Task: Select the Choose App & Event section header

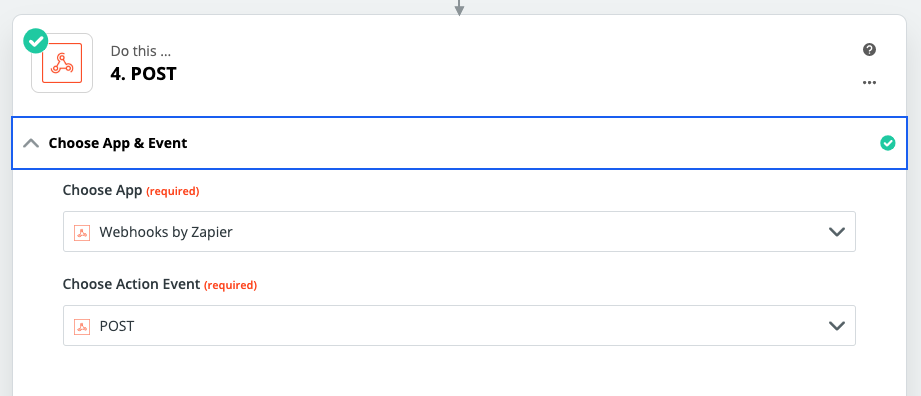Action: (459, 143)
